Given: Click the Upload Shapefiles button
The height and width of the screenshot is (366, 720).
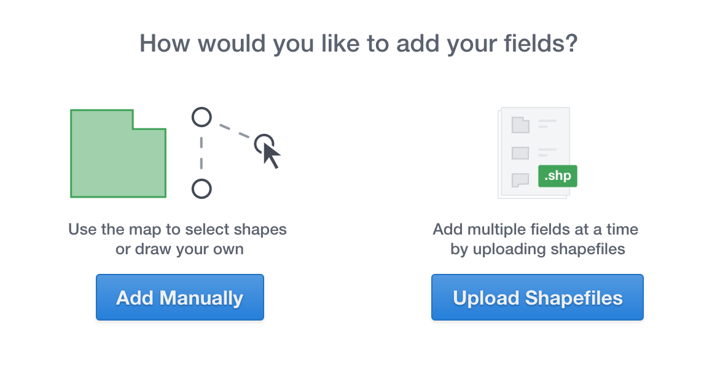Looking at the screenshot, I should point(537,297).
